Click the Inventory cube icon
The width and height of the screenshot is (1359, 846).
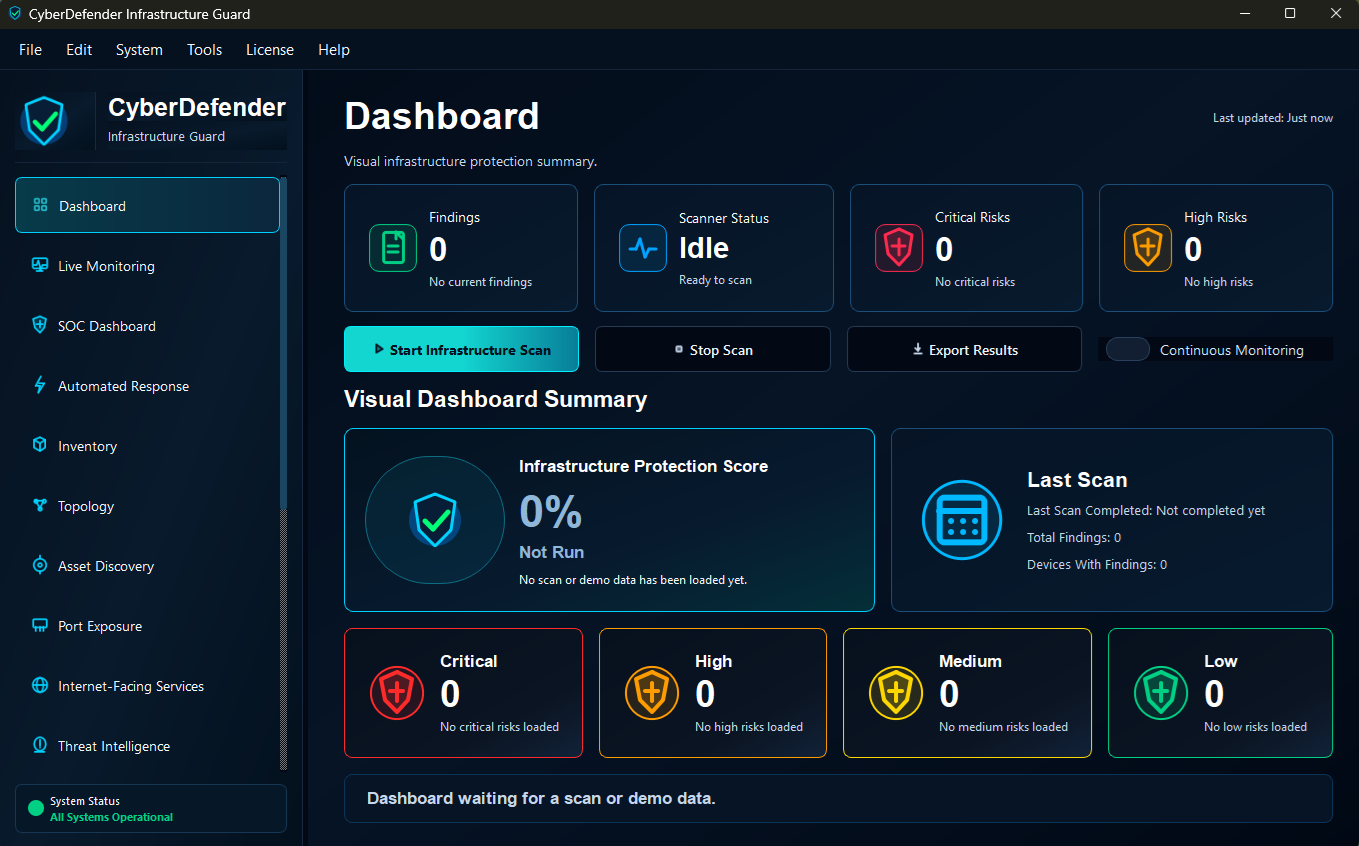pyautogui.click(x=40, y=446)
